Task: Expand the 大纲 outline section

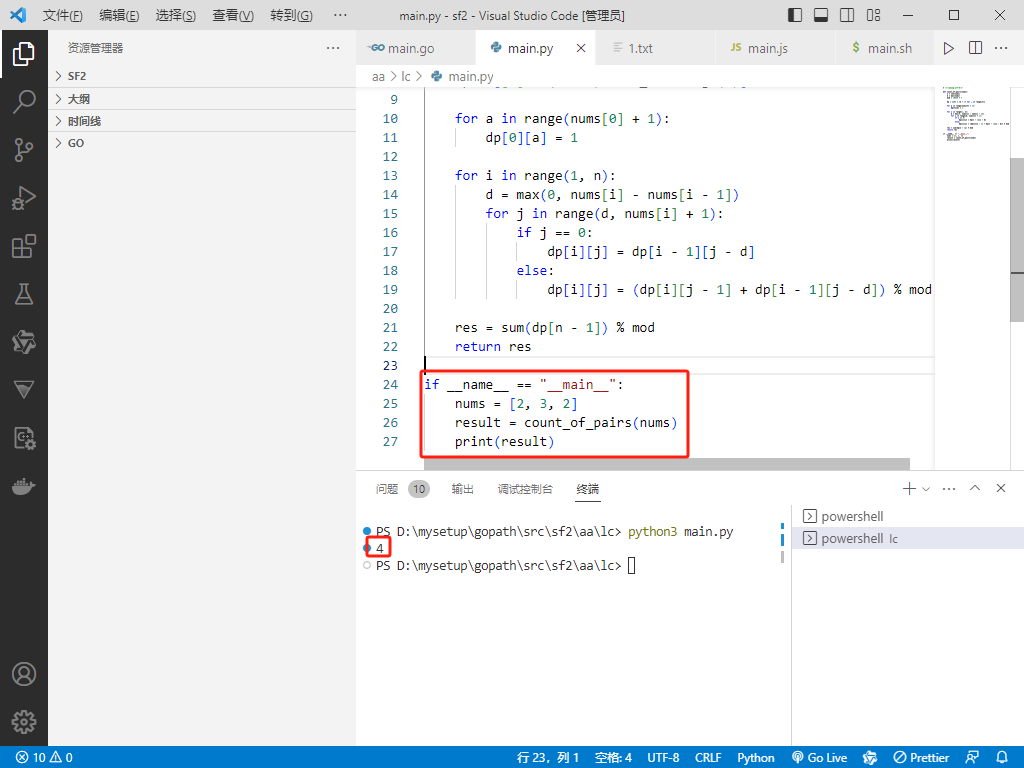Action: [x=202, y=99]
